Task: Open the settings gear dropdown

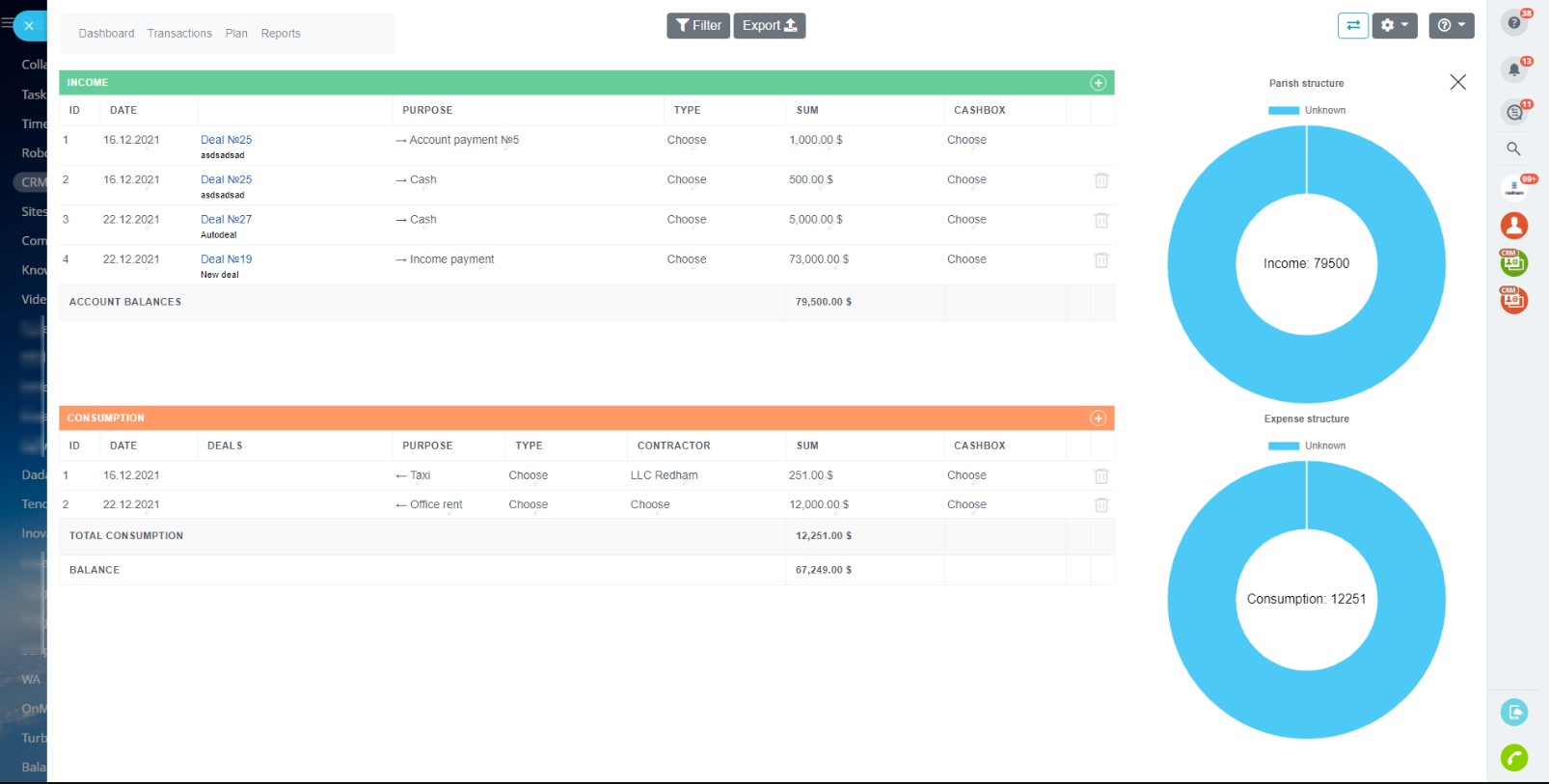Action: point(1394,26)
